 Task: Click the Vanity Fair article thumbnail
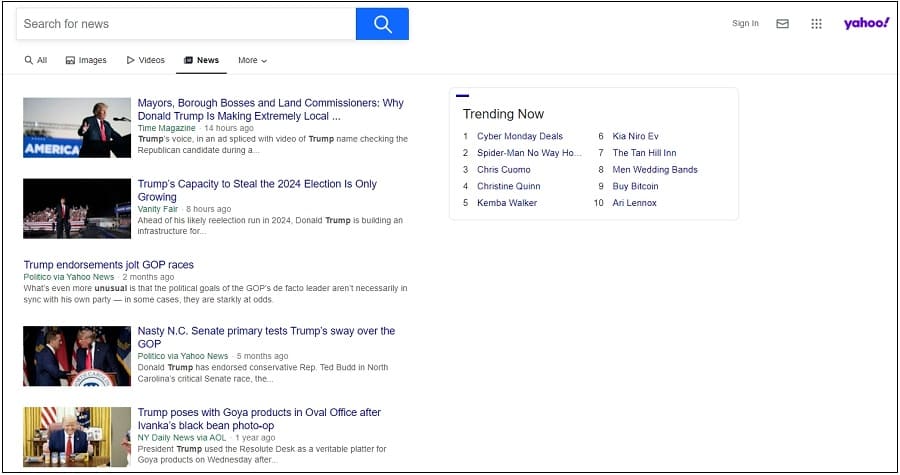pyautogui.click(x=77, y=208)
